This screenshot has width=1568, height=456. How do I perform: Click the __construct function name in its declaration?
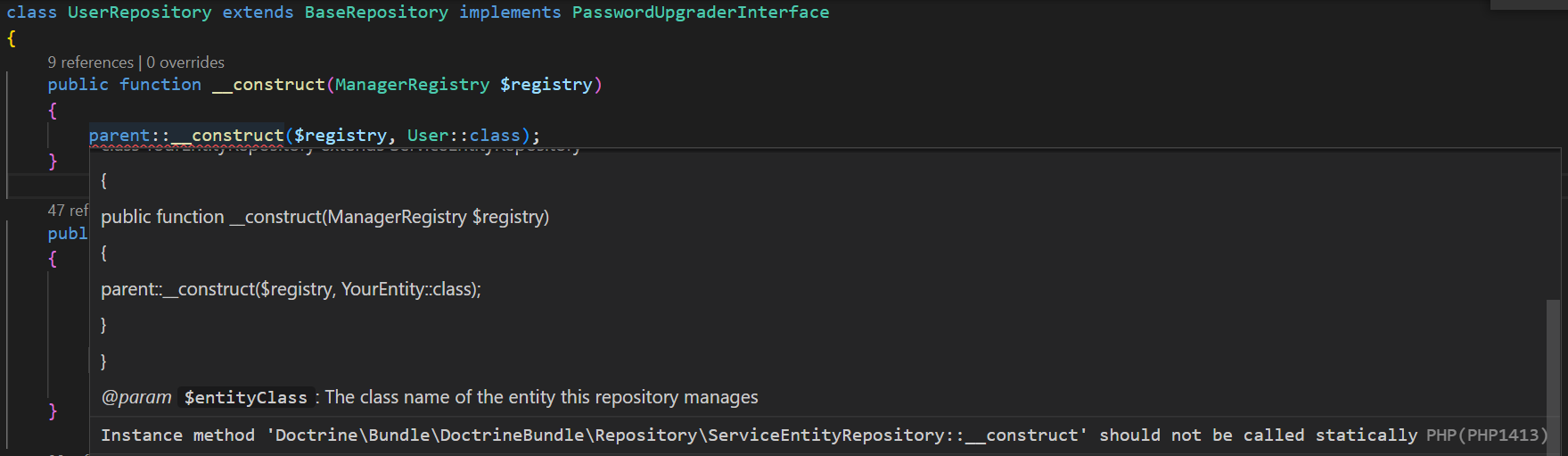click(x=269, y=85)
